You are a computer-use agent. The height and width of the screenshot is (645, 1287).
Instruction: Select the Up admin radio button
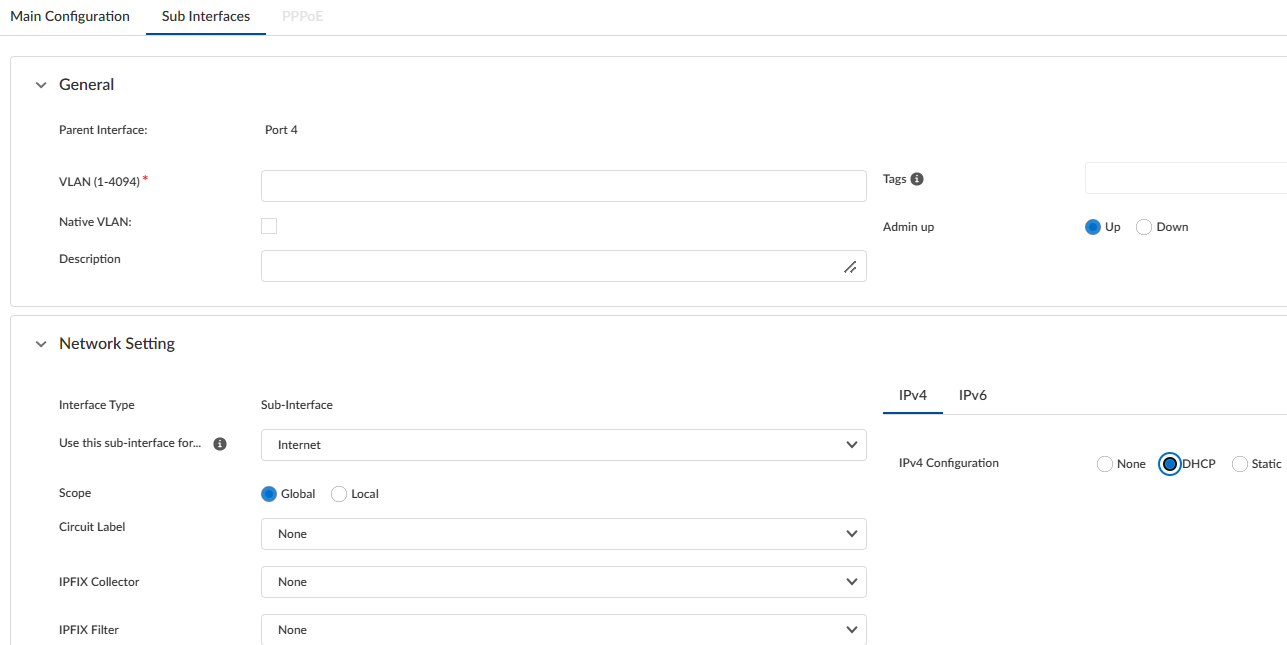click(x=1093, y=227)
